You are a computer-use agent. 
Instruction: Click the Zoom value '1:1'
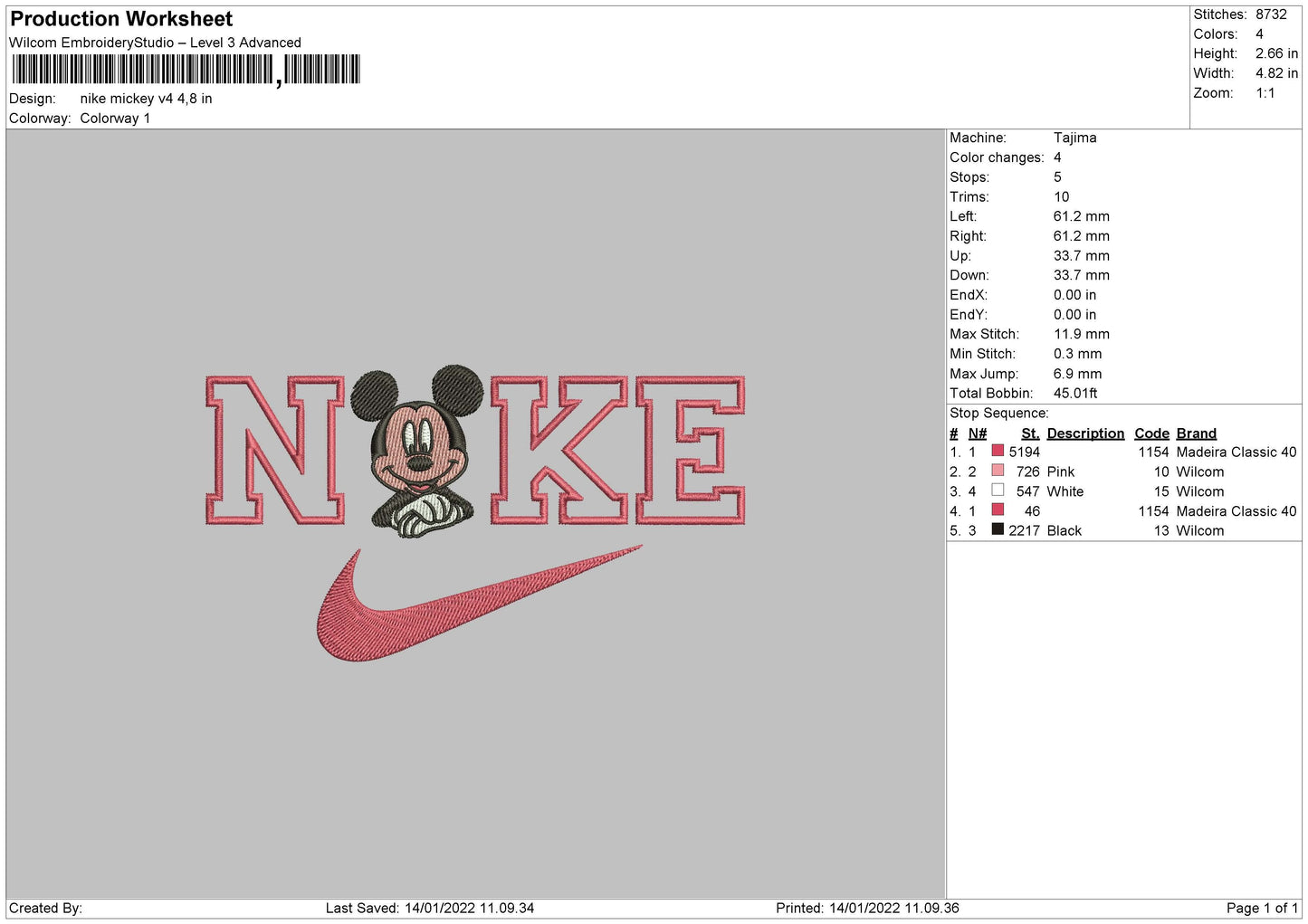coord(1265,93)
